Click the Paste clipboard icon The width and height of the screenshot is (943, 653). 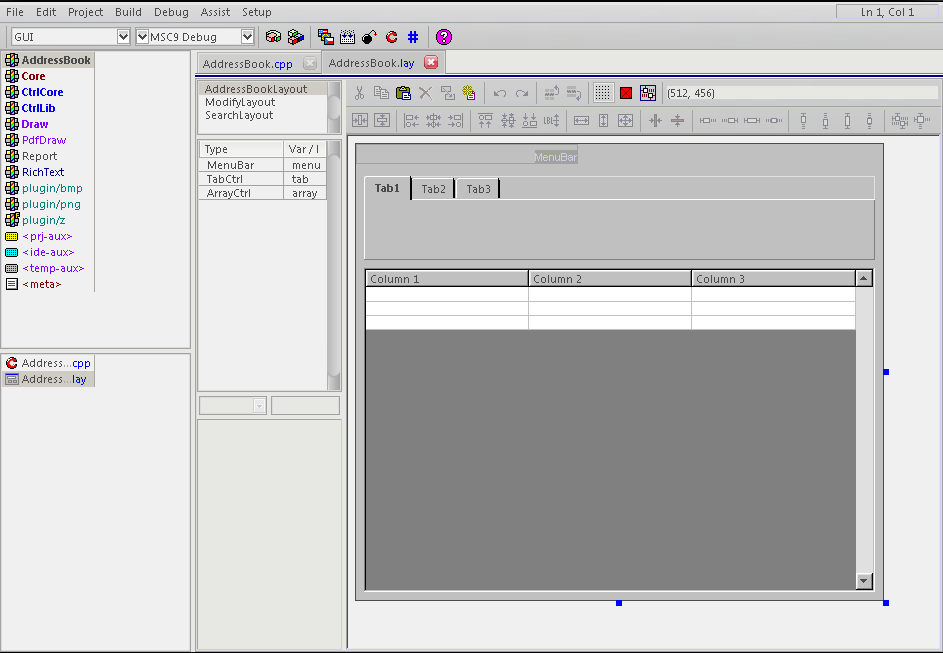403,93
